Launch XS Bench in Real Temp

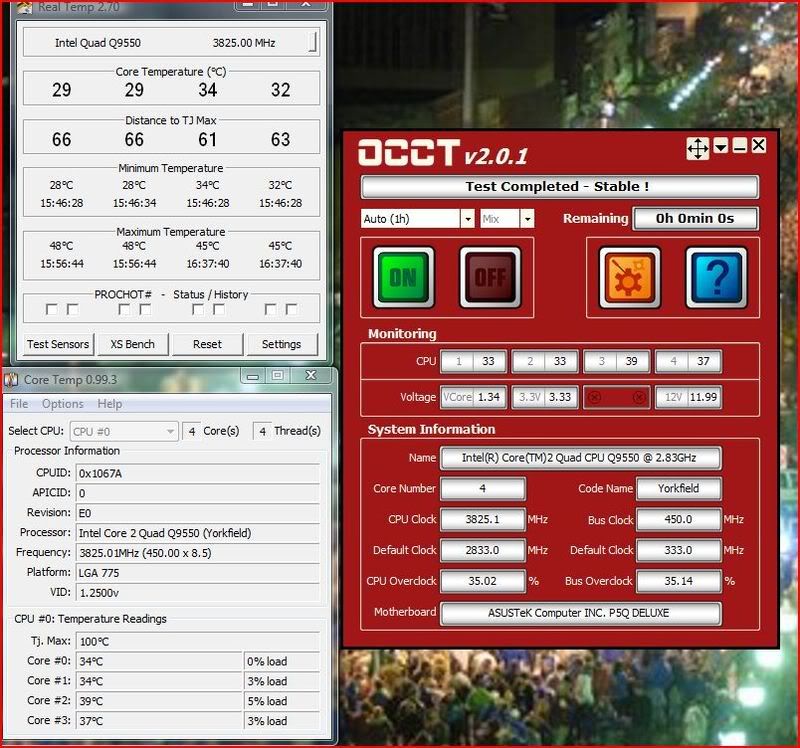[x=133, y=344]
